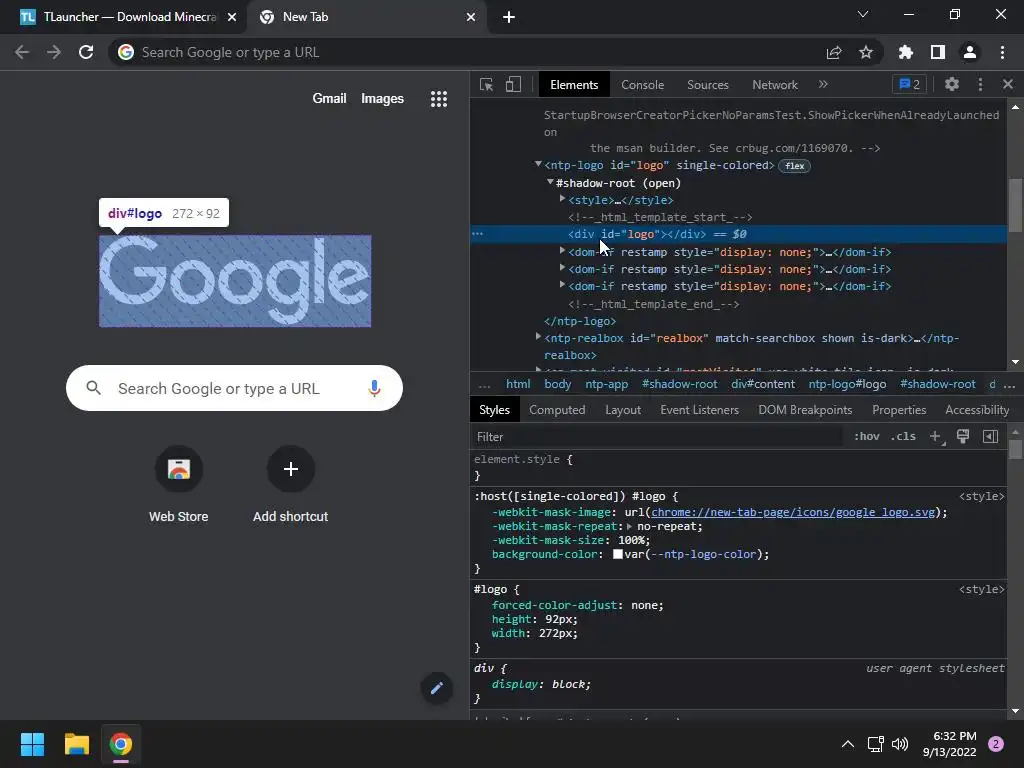
Task: Go forward in browser history
Action: (x=54, y=52)
